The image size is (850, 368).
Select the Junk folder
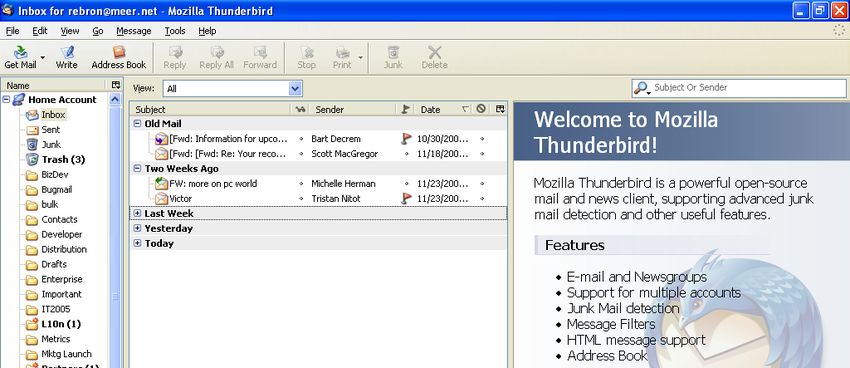point(51,145)
